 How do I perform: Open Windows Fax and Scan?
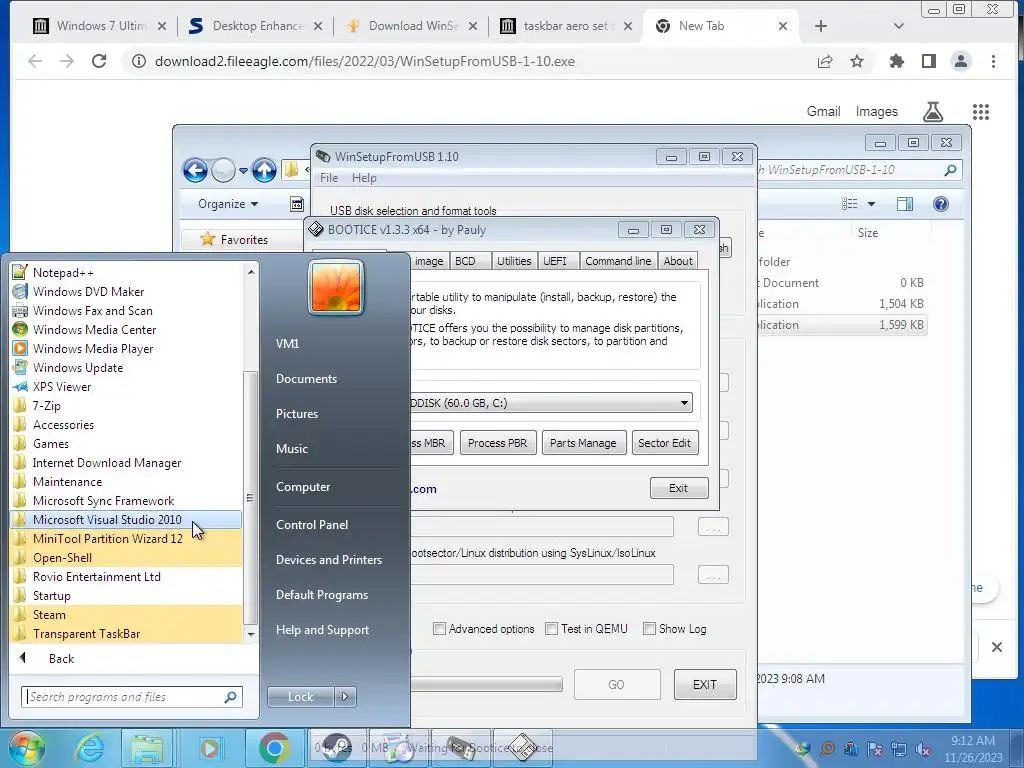(x=92, y=311)
